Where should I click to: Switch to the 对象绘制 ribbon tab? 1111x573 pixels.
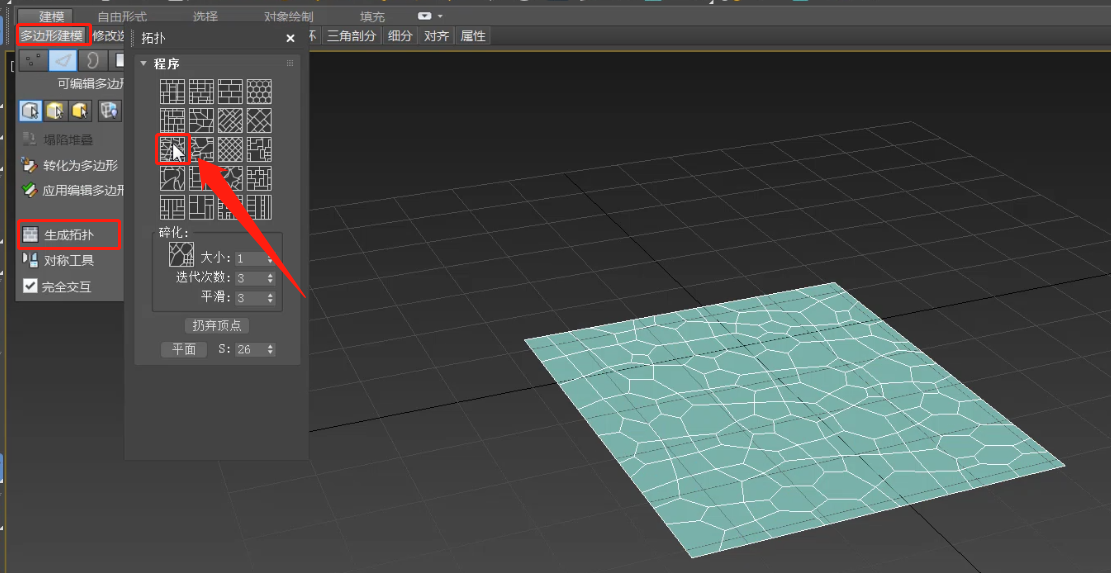288,17
